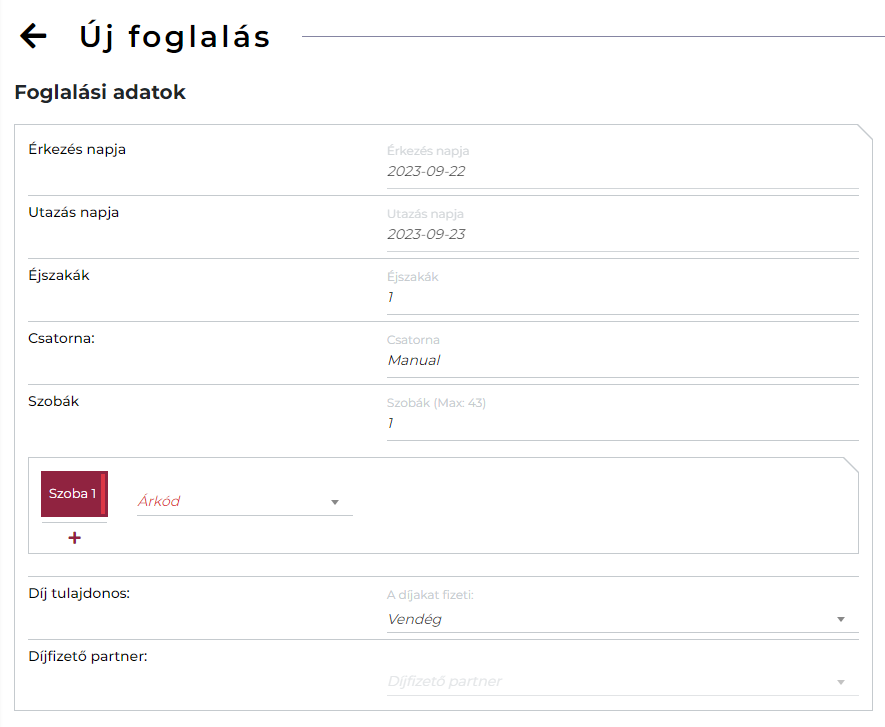885x727 pixels.
Task: Click the arrival date 2023-09-22 field
Action: [620, 171]
